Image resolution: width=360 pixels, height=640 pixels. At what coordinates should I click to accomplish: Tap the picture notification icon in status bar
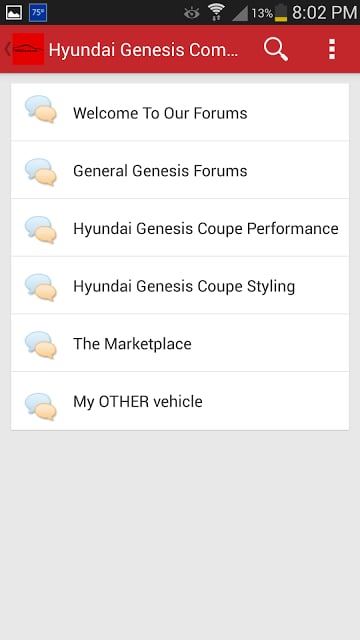tap(13, 13)
